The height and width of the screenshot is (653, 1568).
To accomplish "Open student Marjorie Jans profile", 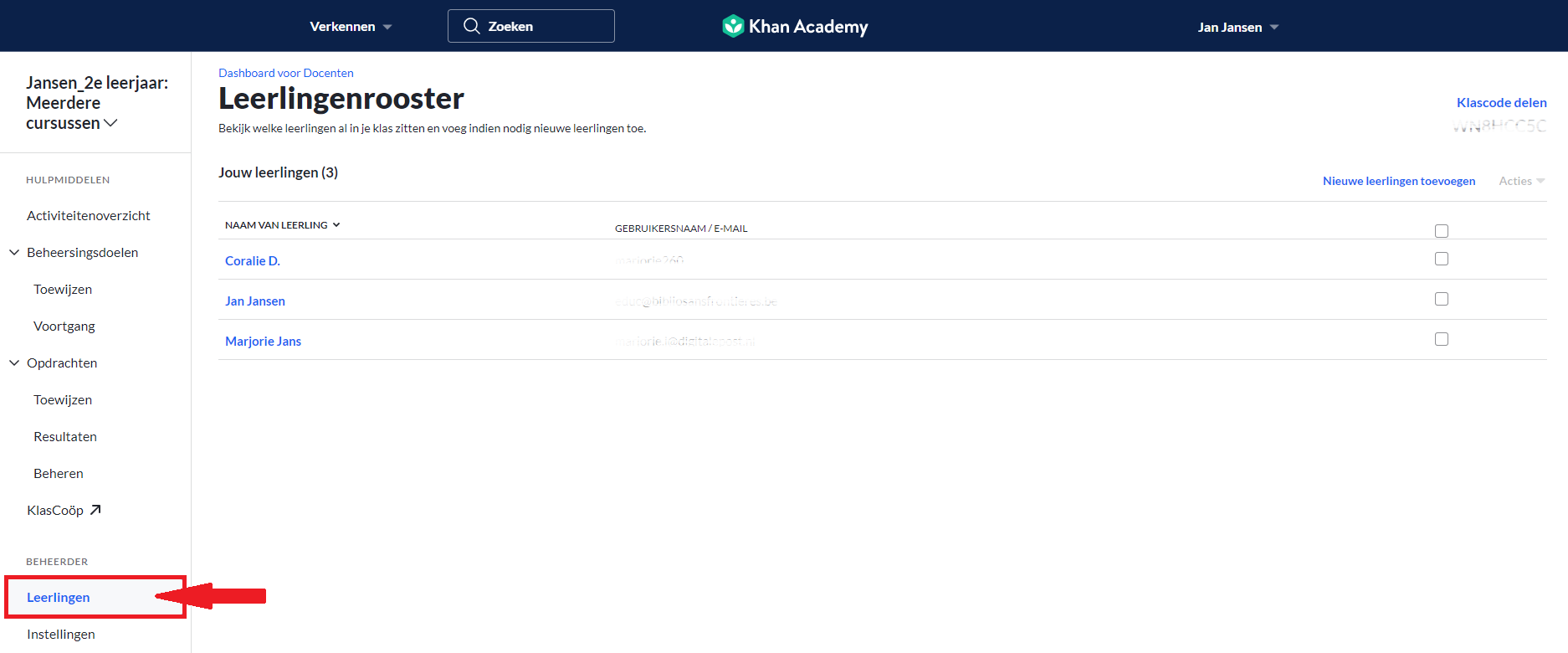I will click(264, 341).
